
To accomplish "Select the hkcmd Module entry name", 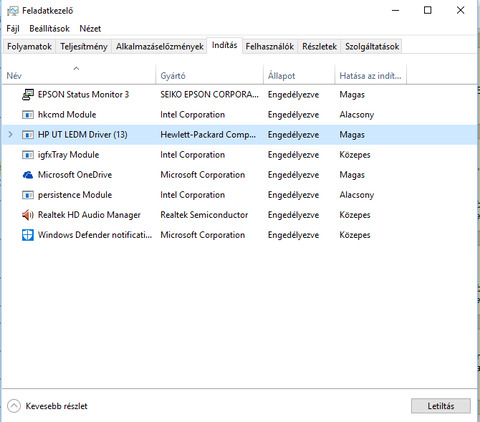I will (67, 115).
